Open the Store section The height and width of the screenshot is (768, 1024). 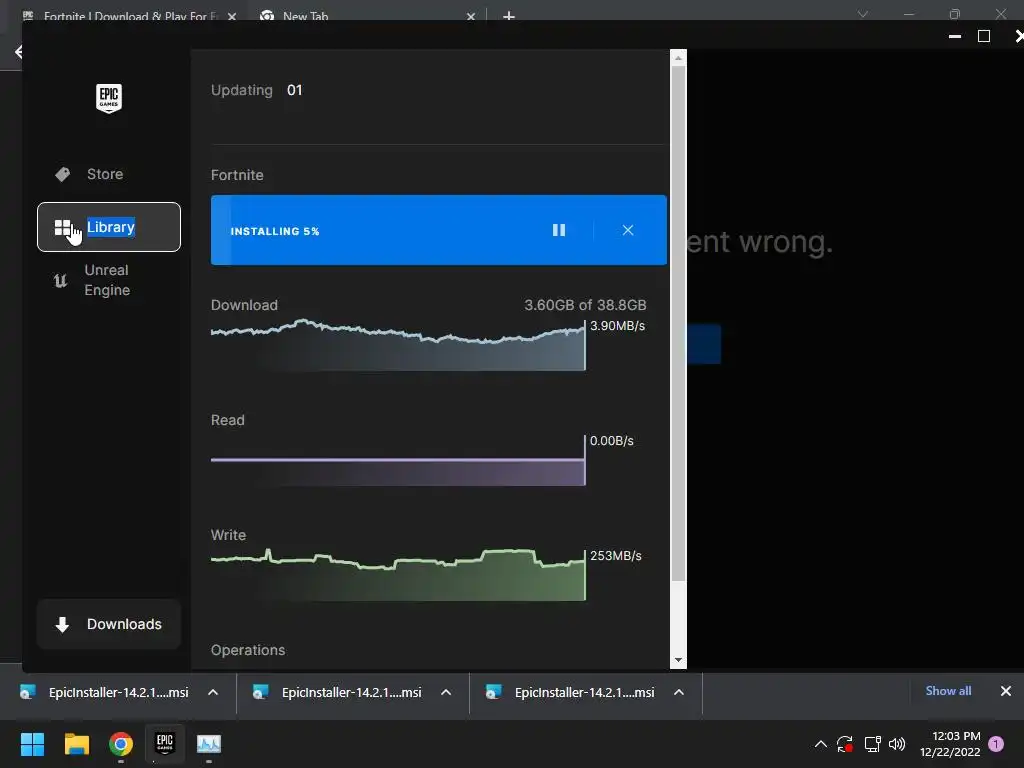(108, 174)
